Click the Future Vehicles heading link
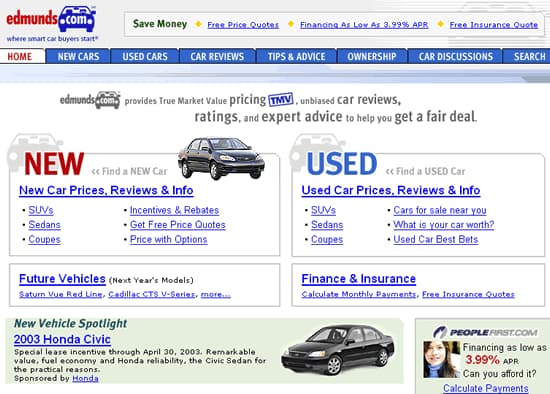The image size is (550, 394). 62,279
